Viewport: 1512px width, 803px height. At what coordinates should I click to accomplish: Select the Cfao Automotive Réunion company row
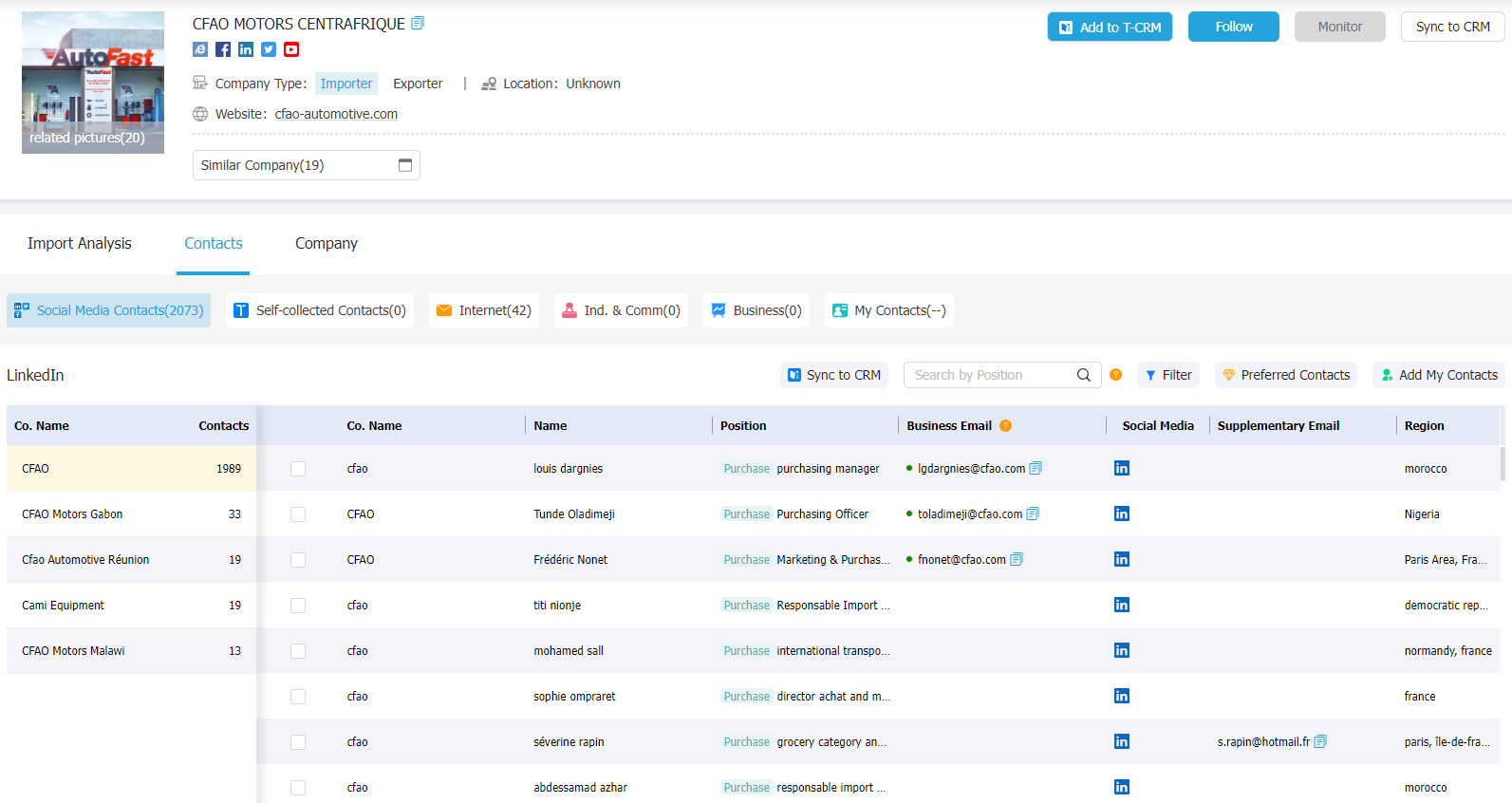point(131,560)
